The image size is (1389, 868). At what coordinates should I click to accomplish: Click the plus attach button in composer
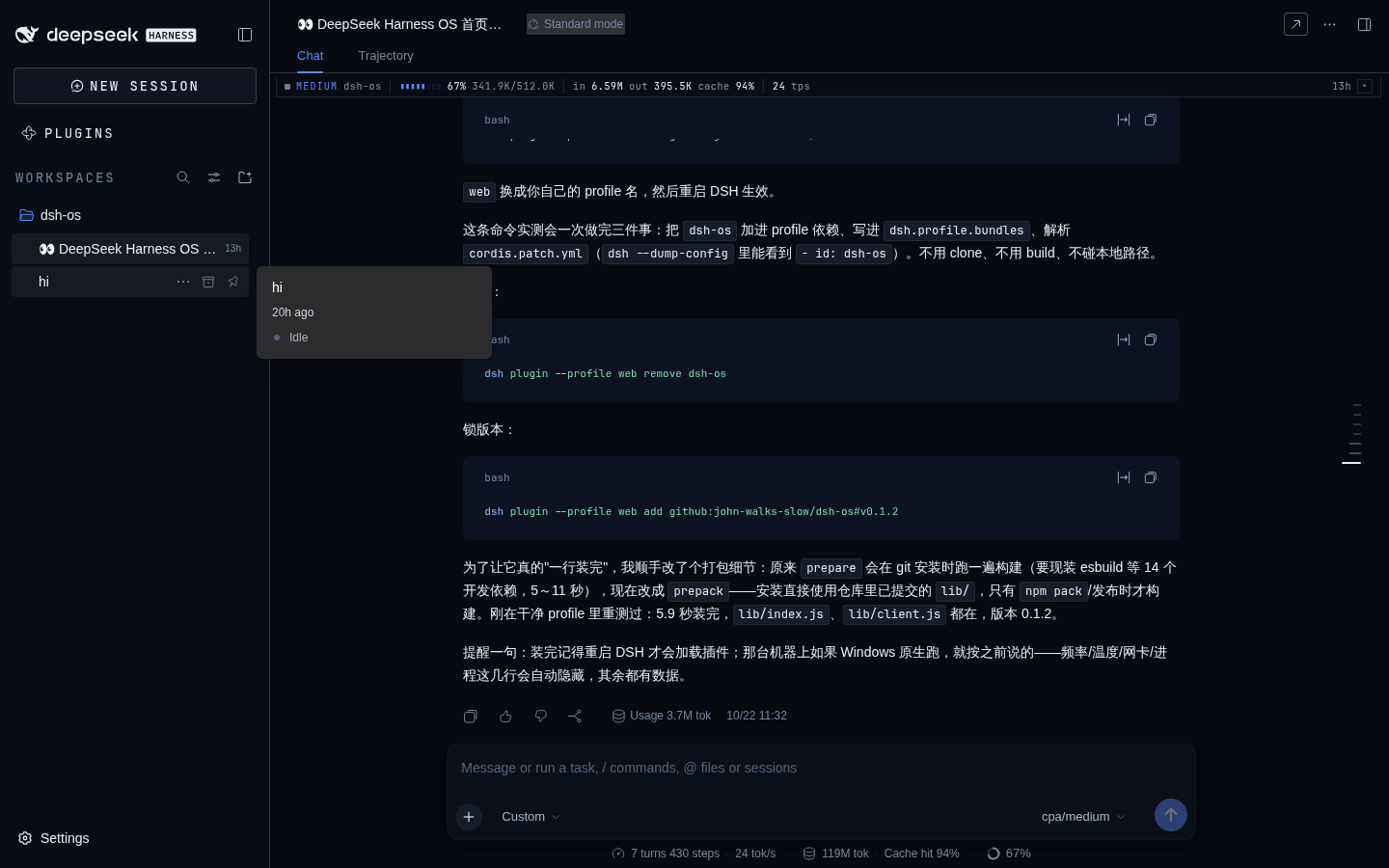pyautogui.click(x=469, y=817)
